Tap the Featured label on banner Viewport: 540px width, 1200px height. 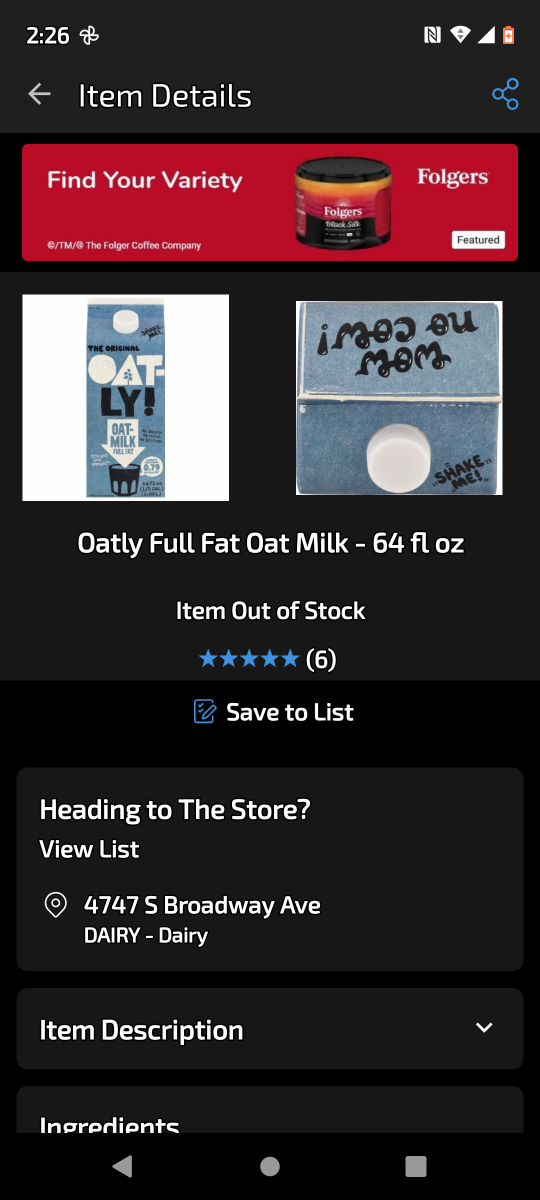coord(478,240)
